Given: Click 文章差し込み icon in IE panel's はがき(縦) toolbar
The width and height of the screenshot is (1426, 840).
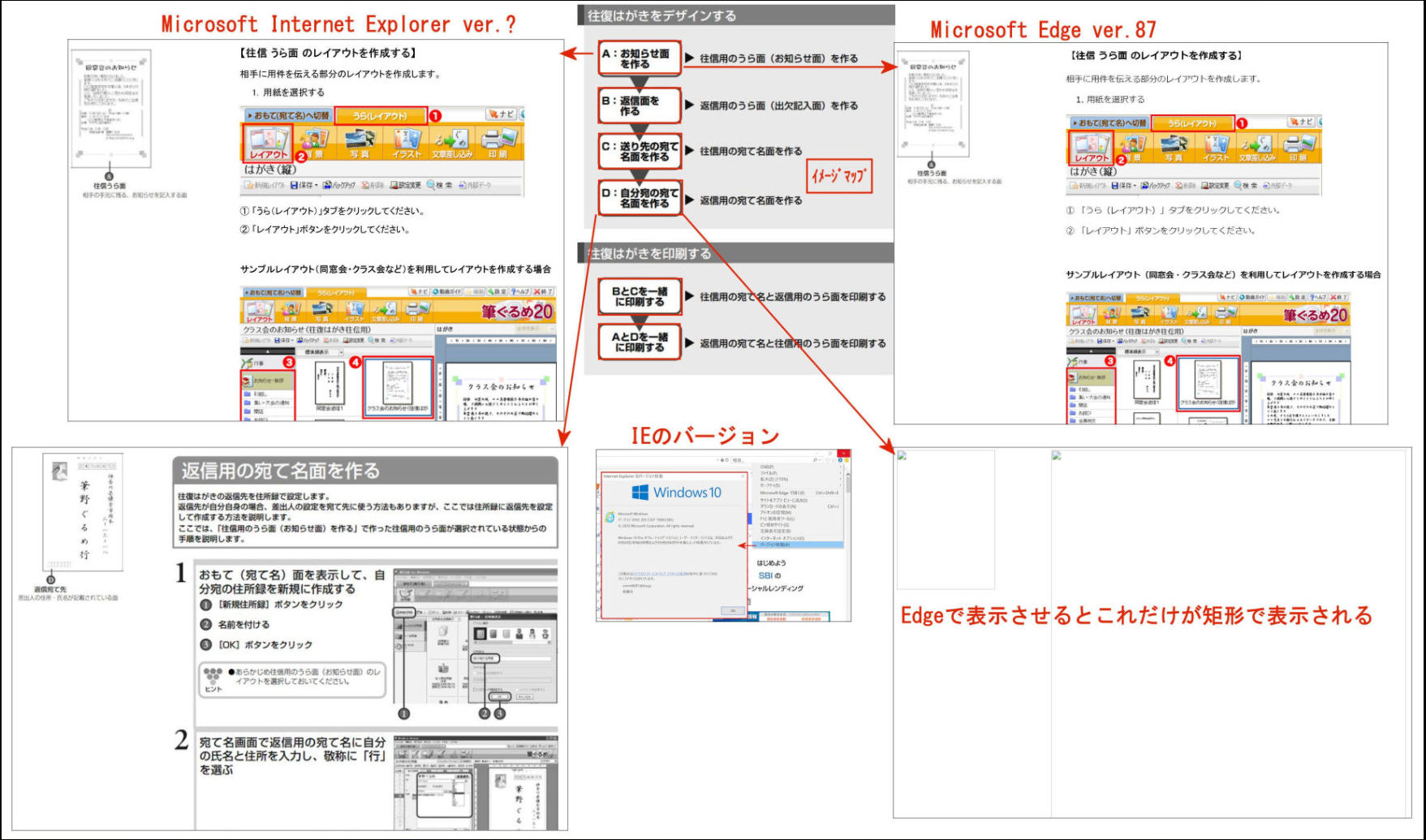Looking at the screenshot, I should 451,143.
